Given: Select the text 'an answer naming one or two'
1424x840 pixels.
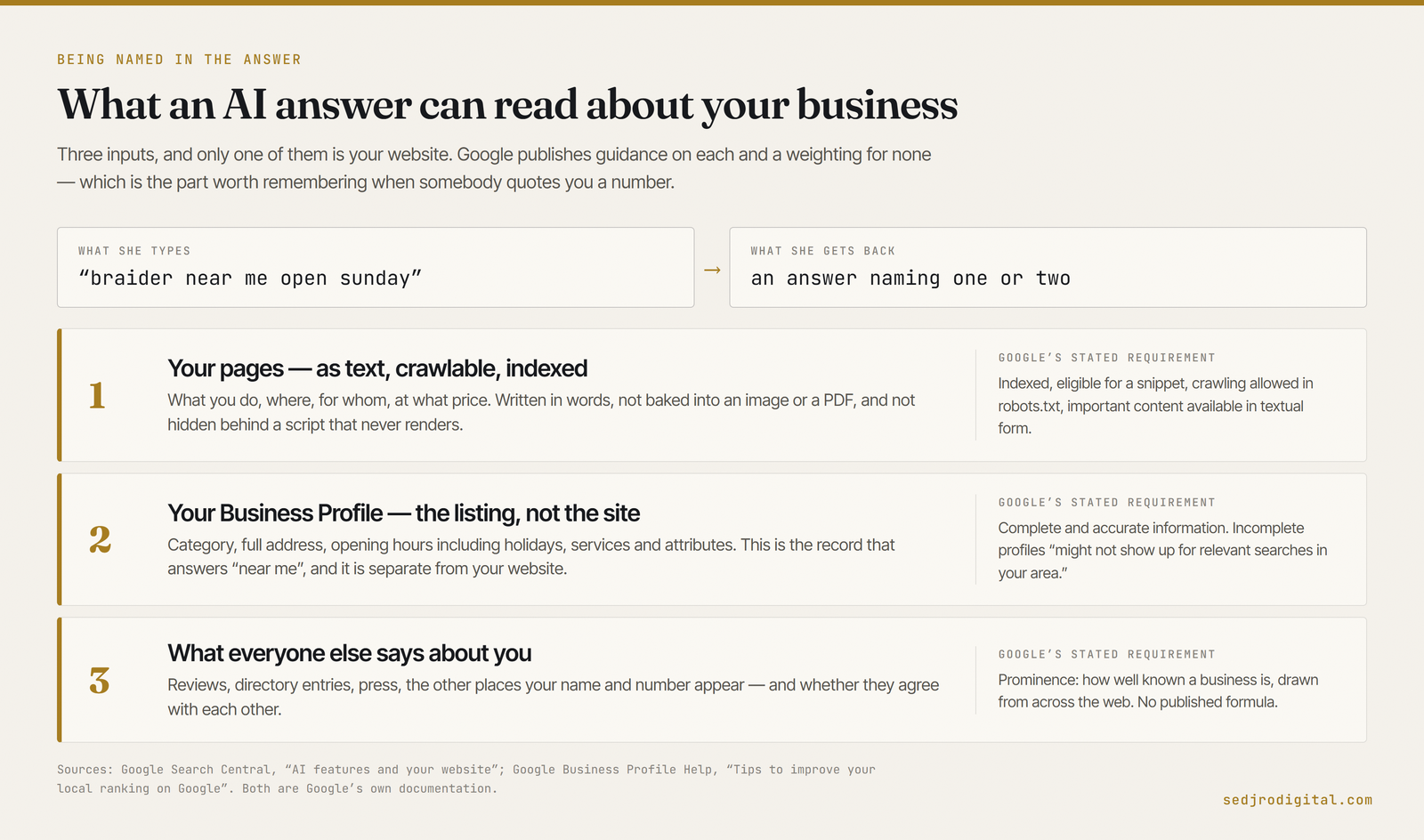Looking at the screenshot, I should (x=910, y=279).
